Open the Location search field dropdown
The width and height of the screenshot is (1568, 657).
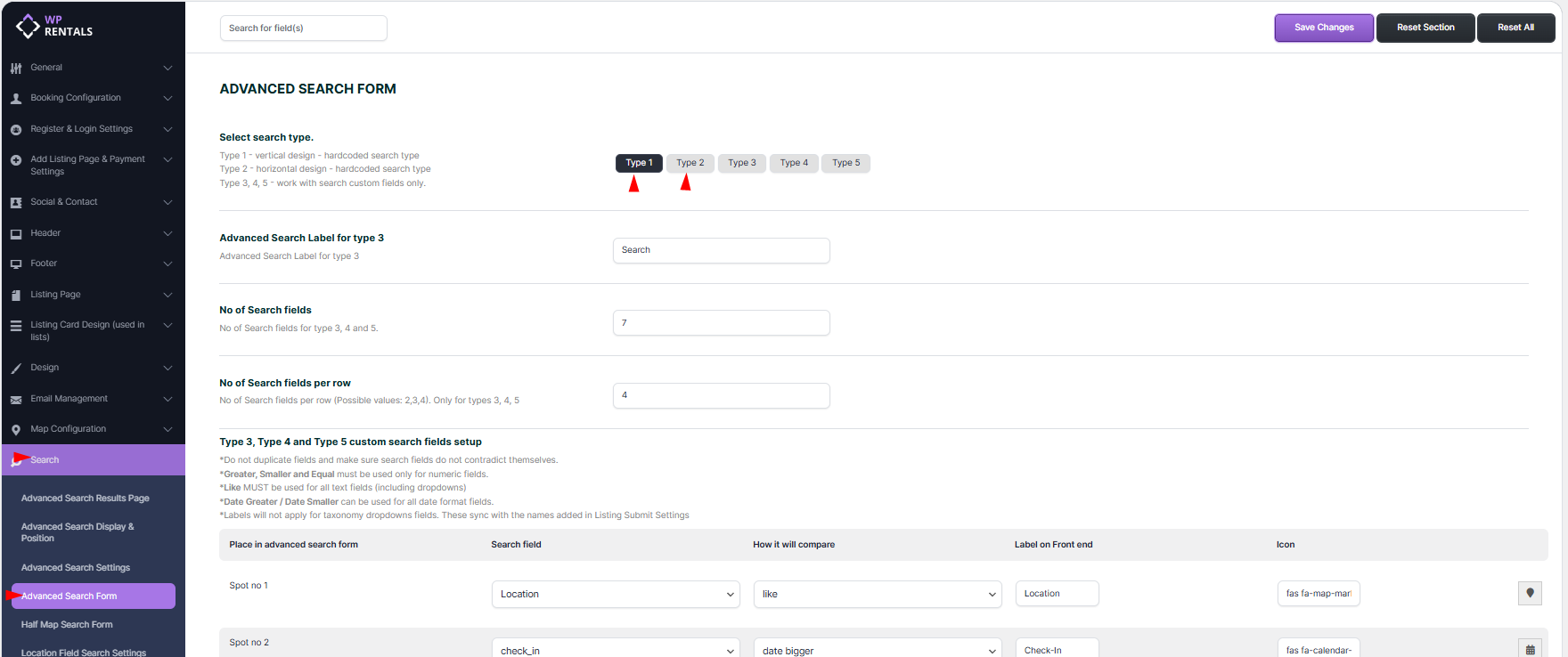(x=616, y=595)
